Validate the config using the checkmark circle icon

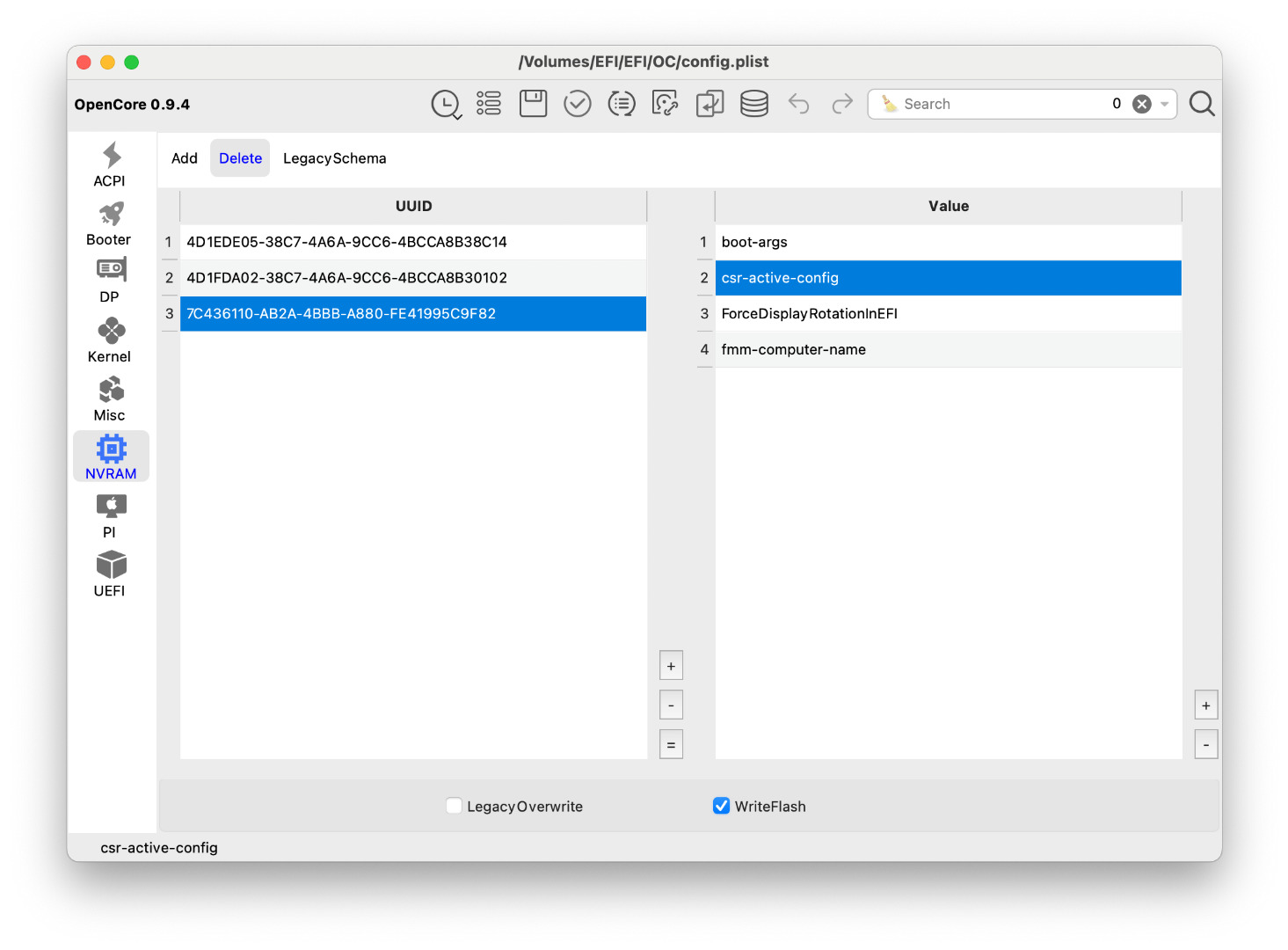(x=578, y=104)
